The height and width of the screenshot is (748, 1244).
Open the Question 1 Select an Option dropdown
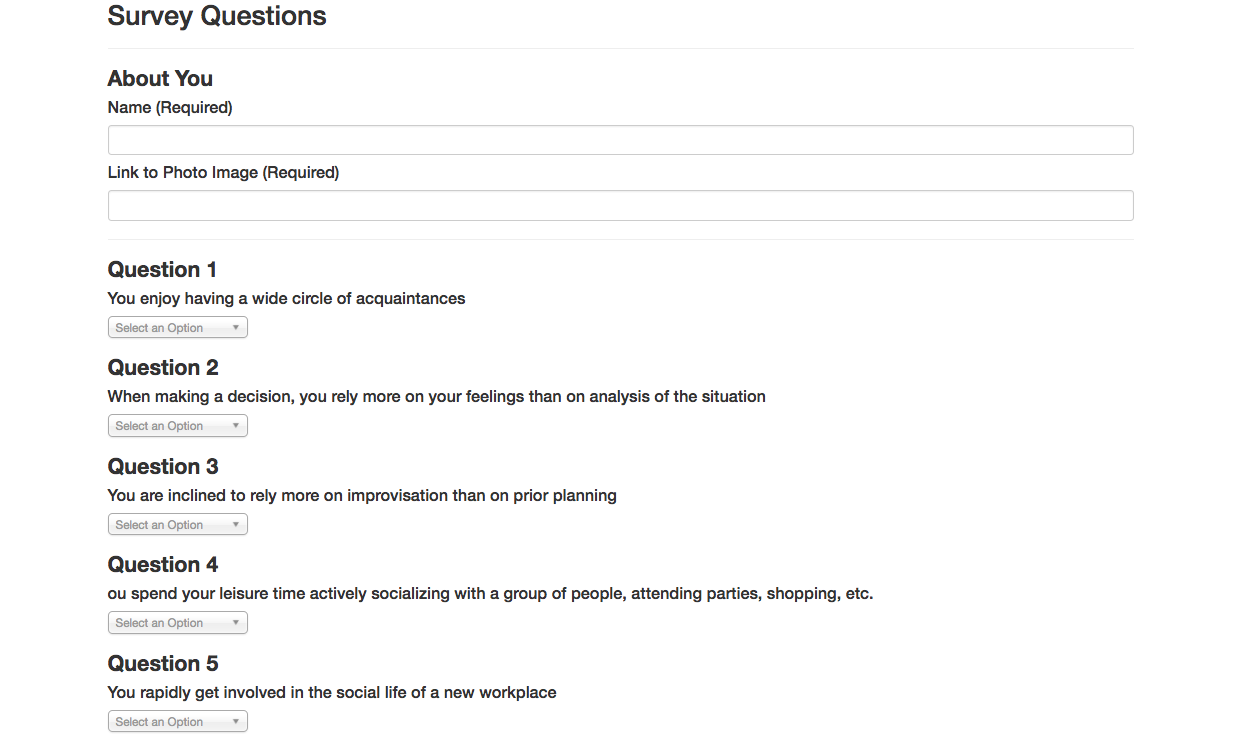pos(178,327)
